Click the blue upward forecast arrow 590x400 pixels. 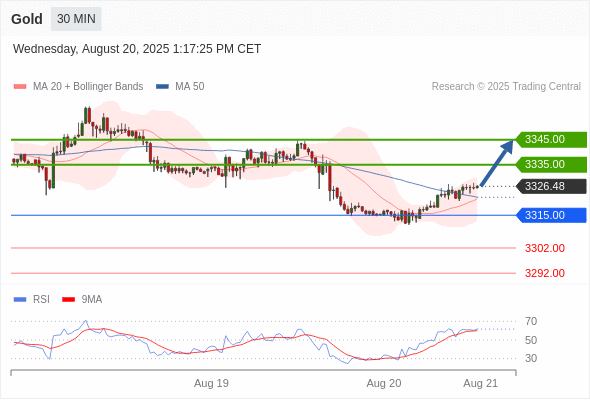[x=497, y=163]
